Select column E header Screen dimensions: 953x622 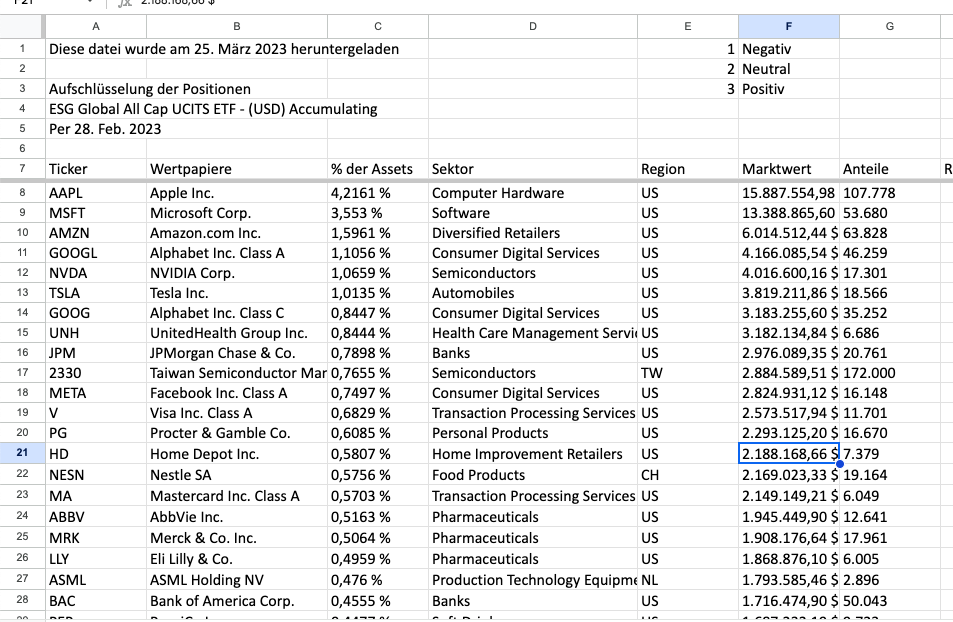click(x=688, y=26)
